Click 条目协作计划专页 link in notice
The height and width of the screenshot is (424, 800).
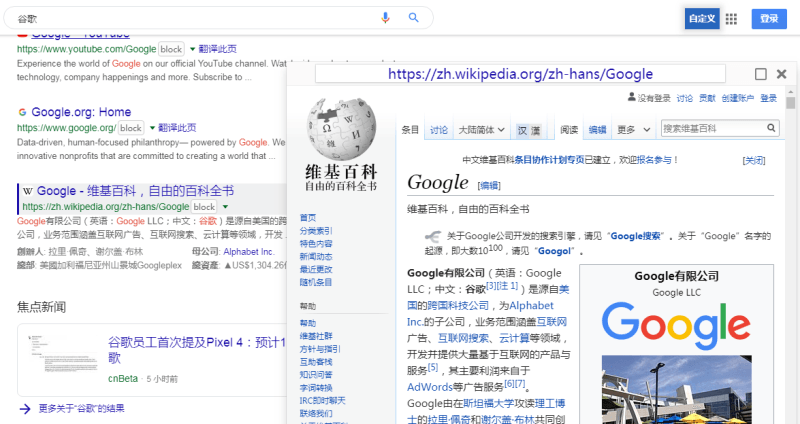tap(549, 160)
